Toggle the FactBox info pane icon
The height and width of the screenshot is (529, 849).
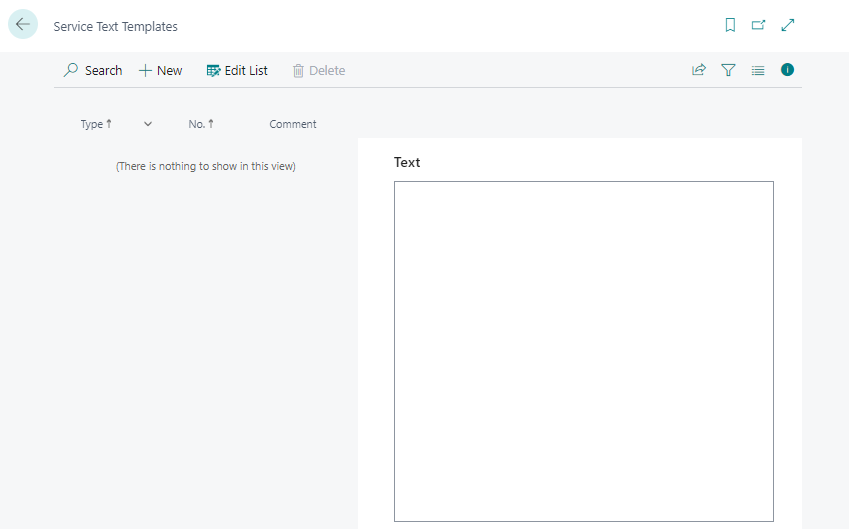pos(787,70)
